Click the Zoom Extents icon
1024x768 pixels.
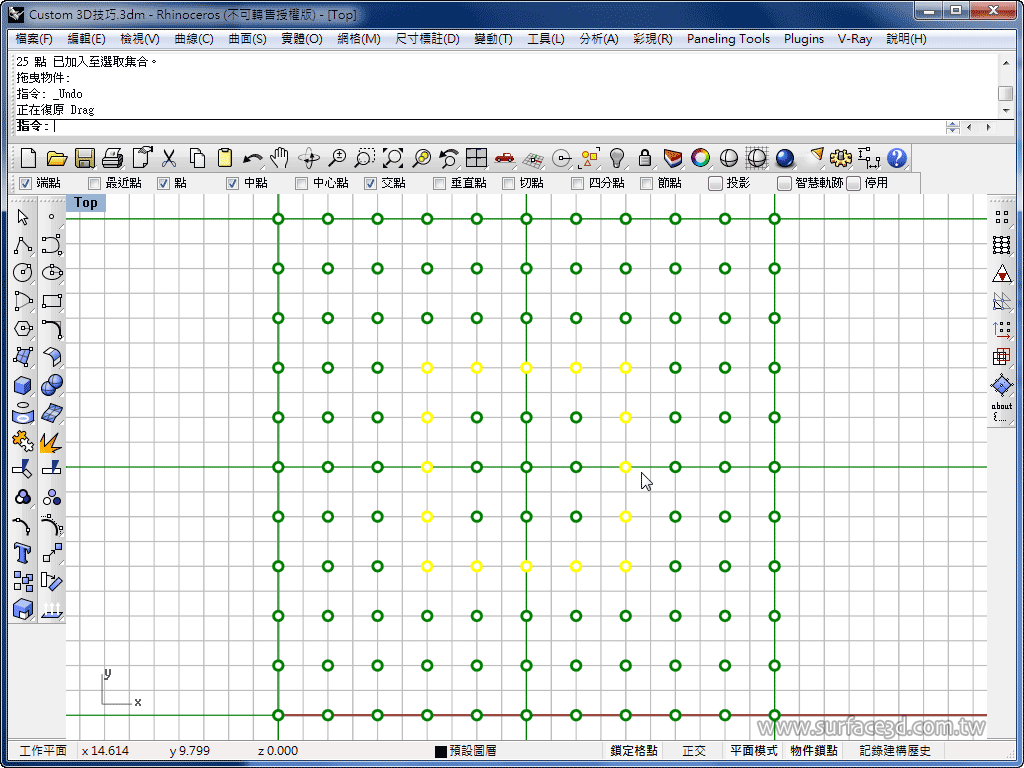tap(392, 158)
